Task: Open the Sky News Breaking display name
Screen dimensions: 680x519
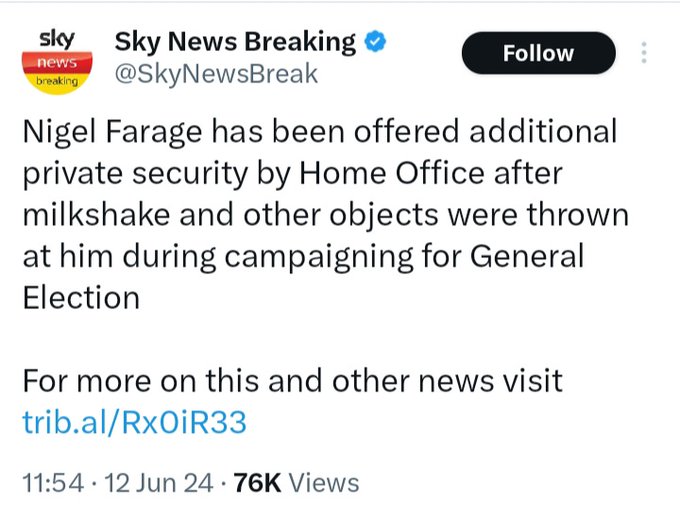Action: click(235, 42)
